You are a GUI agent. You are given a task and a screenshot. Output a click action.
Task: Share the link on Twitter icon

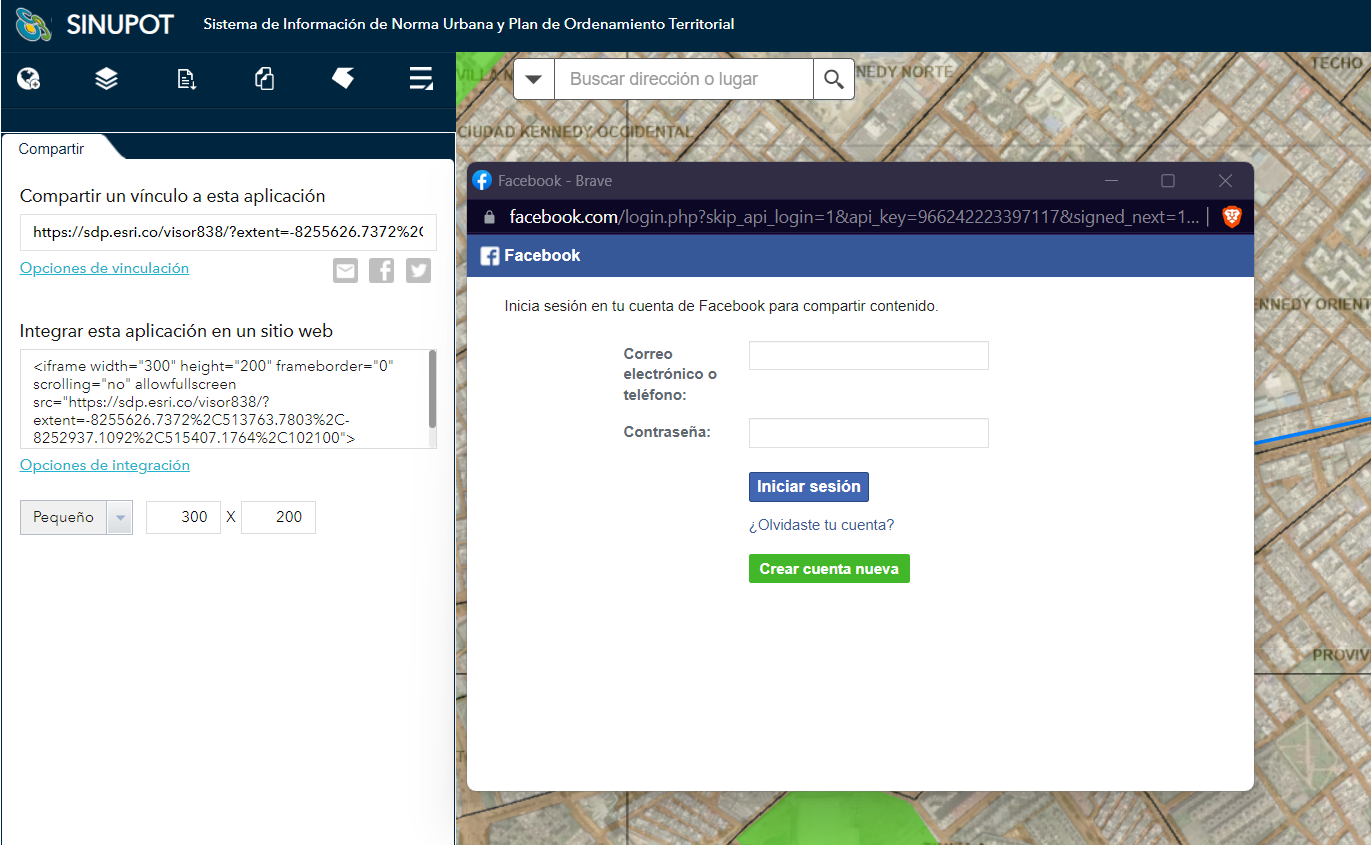click(x=418, y=270)
